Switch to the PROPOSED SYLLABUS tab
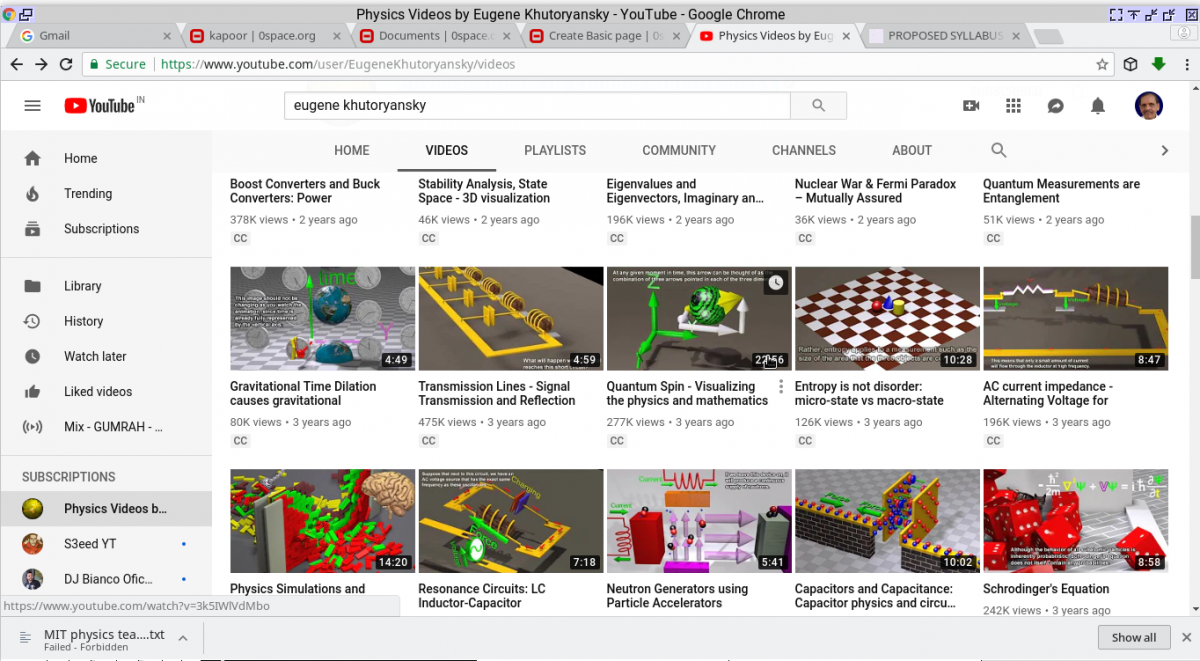Screen dimensions: 1200x661 [945, 36]
